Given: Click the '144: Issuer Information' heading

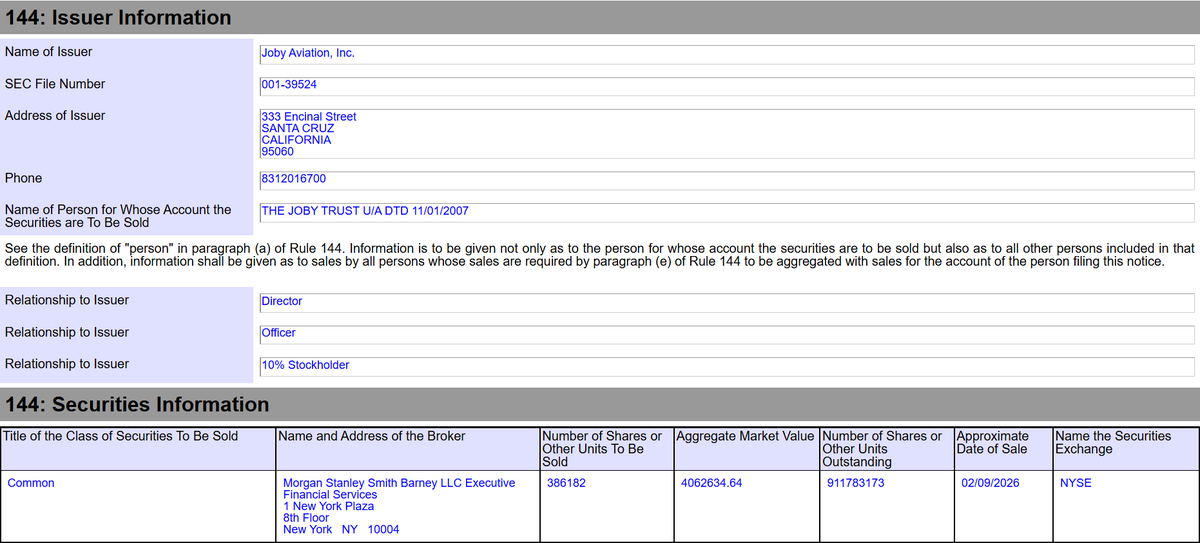Looking at the screenshot, I should (119, 17).
